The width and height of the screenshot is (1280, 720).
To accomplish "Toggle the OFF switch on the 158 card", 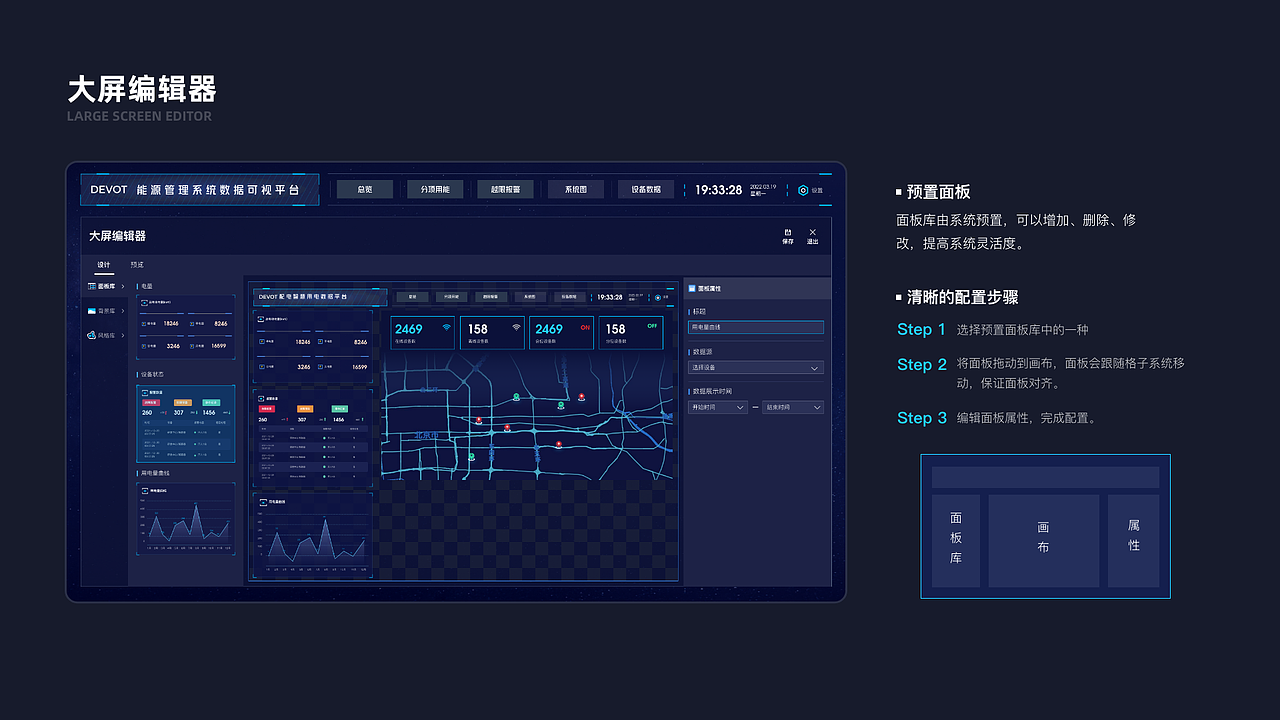I will 651,327.
